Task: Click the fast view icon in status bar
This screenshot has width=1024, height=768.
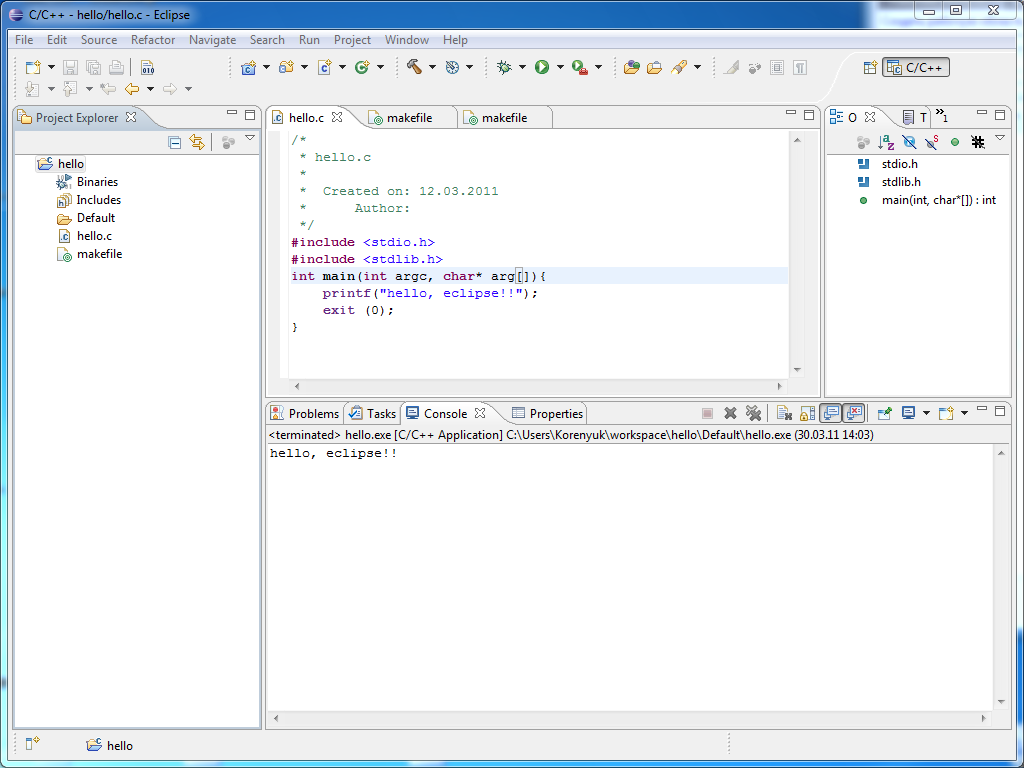Action: point(33,744)
